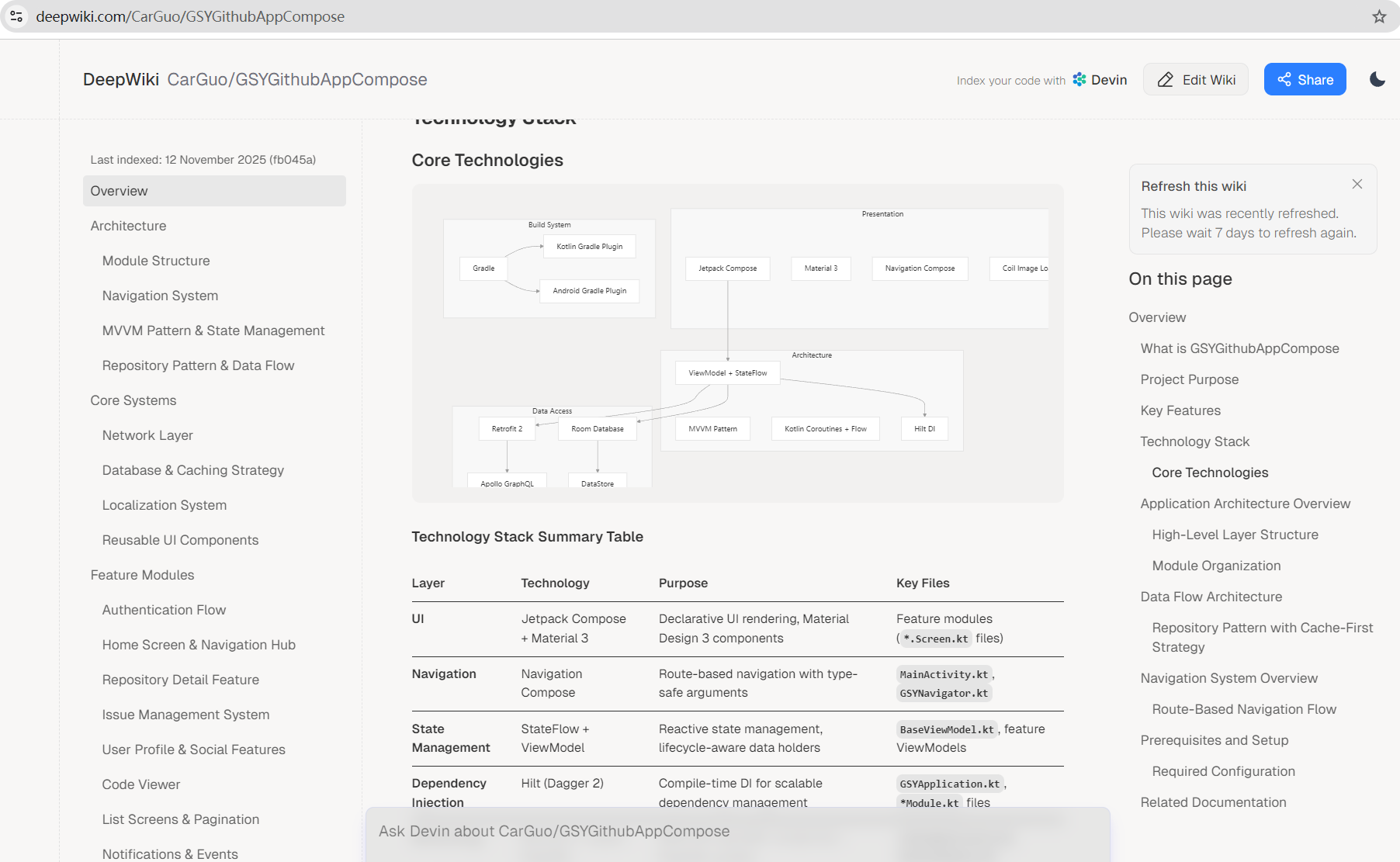Click the Jetpack Compose diagram node

727,268
